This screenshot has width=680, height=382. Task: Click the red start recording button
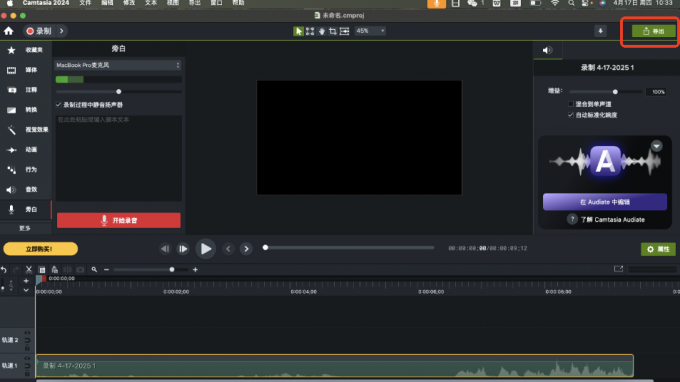pos(118,220)
